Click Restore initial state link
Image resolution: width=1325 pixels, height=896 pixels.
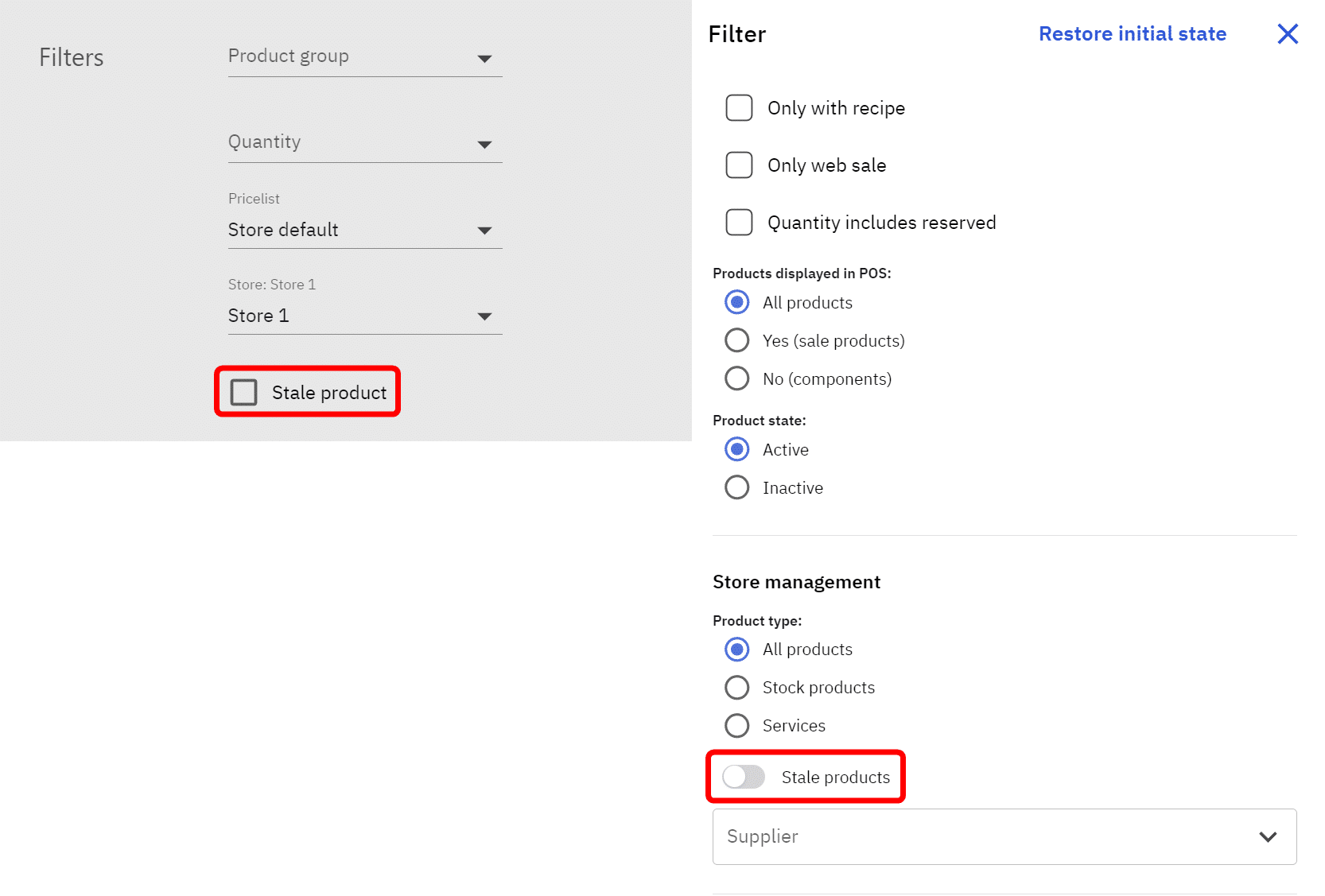(1132, 34)
